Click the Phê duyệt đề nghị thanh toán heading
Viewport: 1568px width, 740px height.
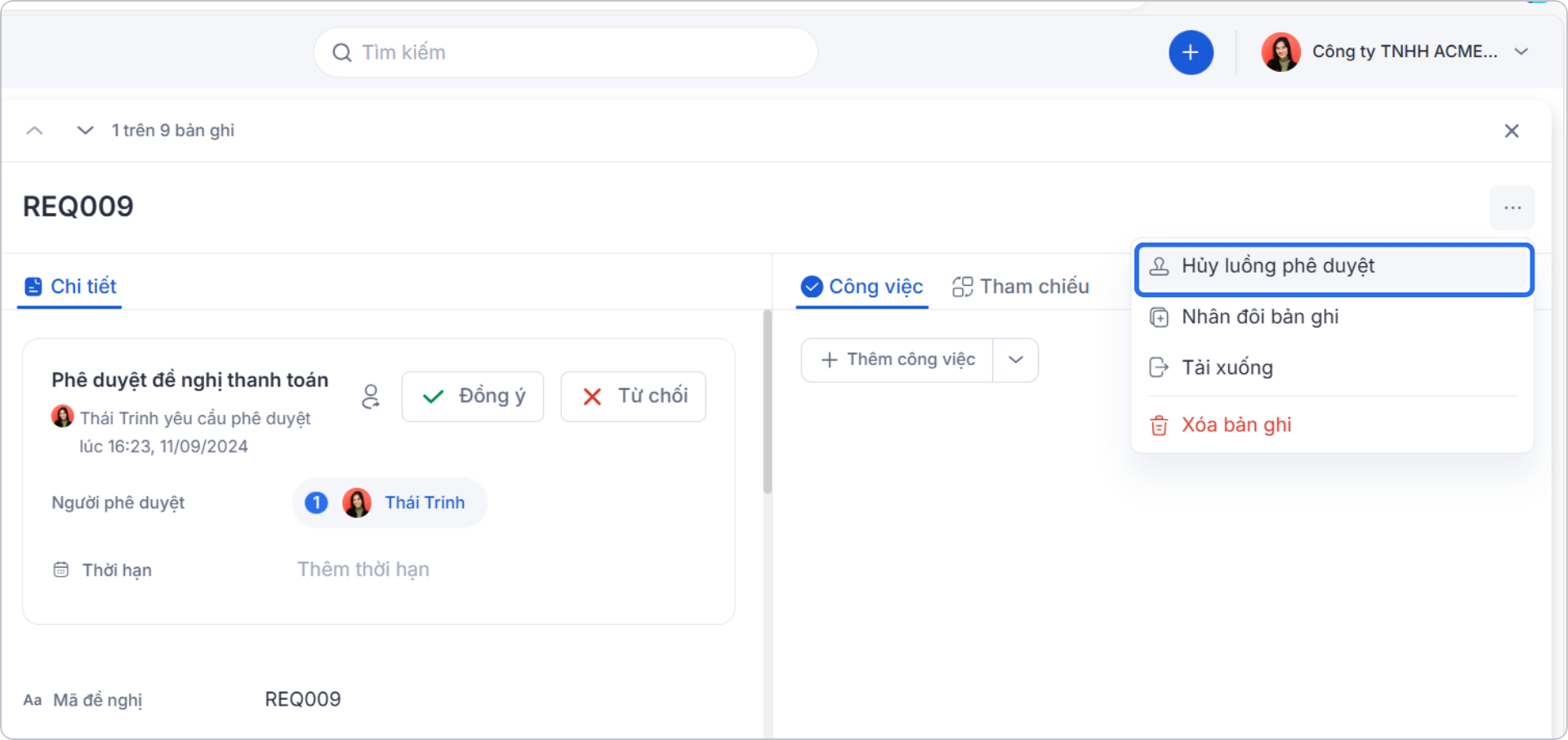pos(190,380)
